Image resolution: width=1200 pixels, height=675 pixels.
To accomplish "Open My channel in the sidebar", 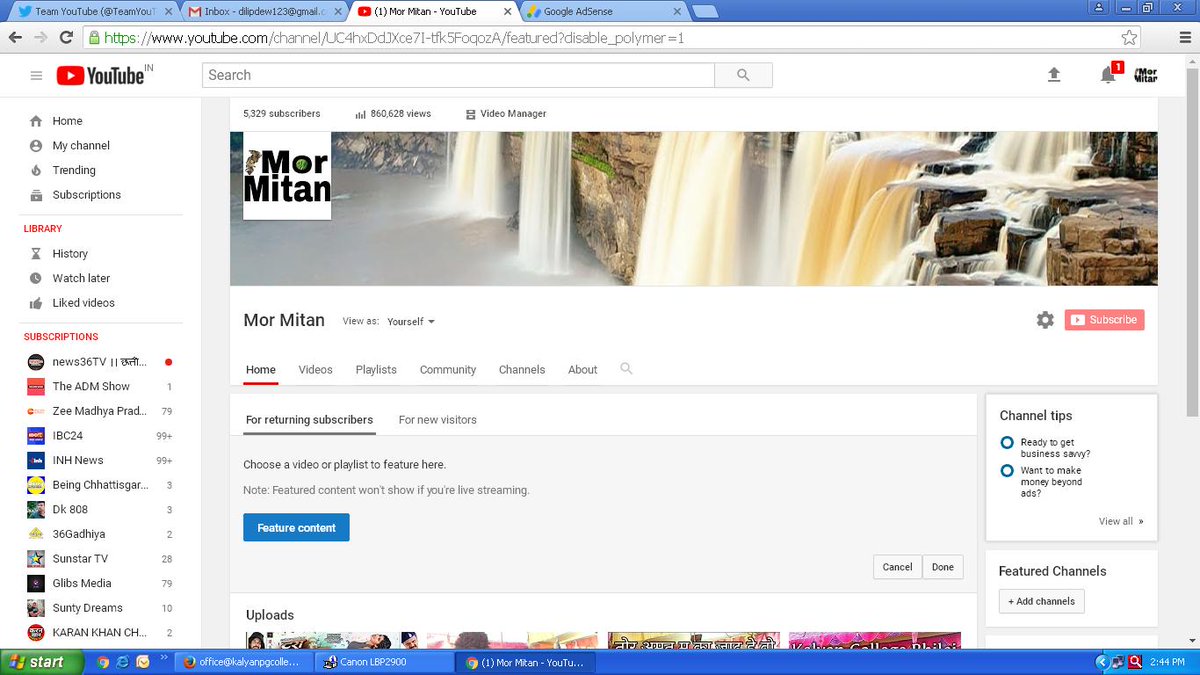I will [80, 146].
